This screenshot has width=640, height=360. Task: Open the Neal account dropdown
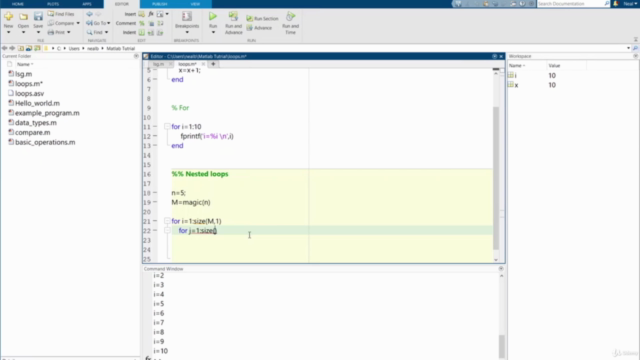(630, 4)
